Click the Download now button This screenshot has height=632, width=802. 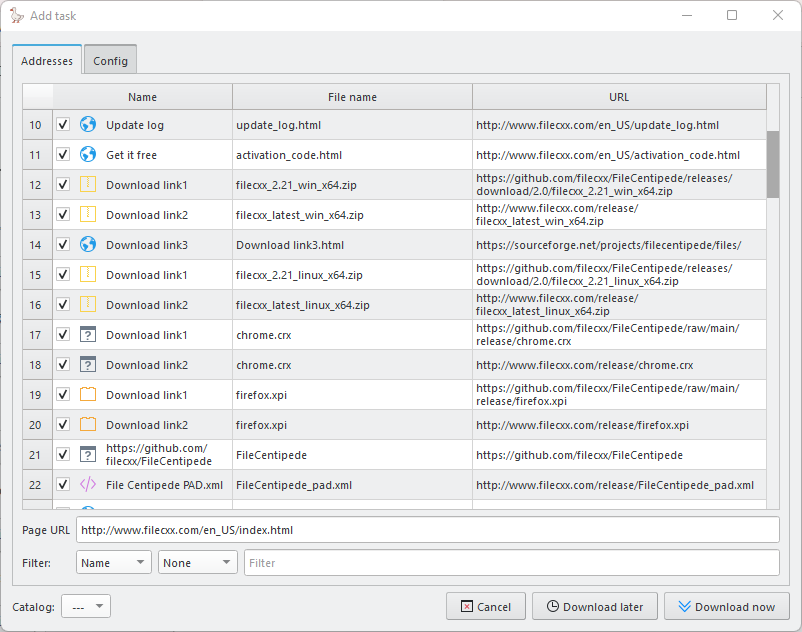click(x=727, y=606)
